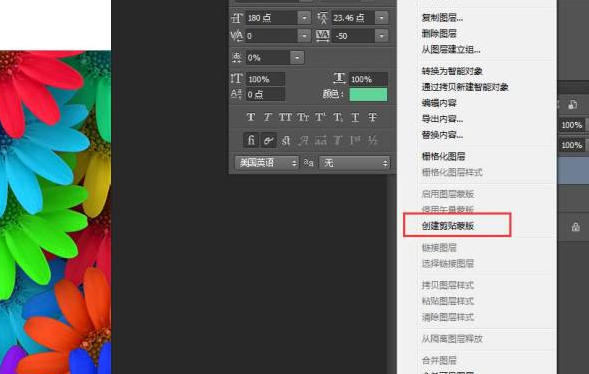This screenshot has height=374, width=589.
Task: Click the vertical scale icon
Action: (x=236, y=79)
